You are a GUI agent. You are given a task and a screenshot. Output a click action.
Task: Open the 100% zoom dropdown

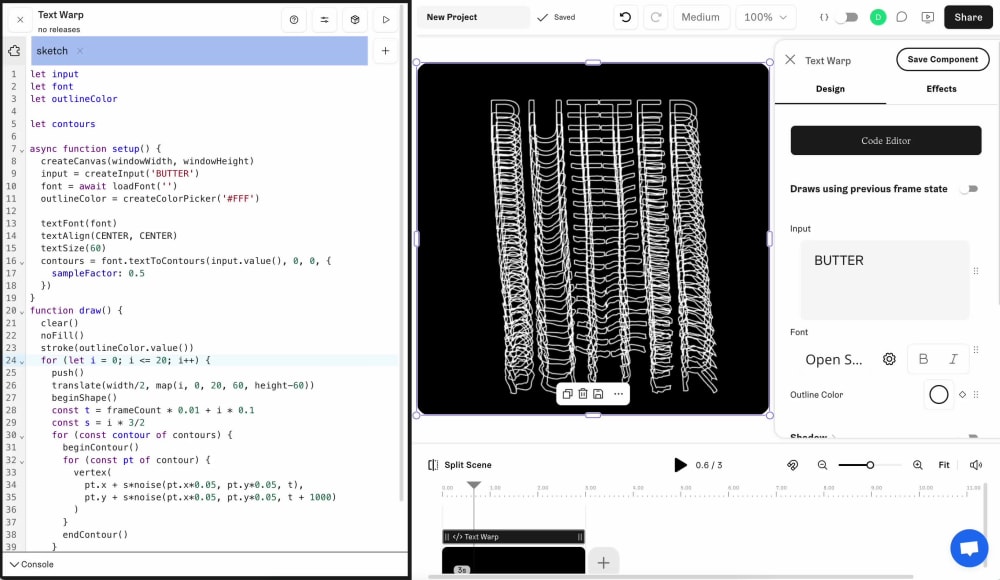(765, 17)
